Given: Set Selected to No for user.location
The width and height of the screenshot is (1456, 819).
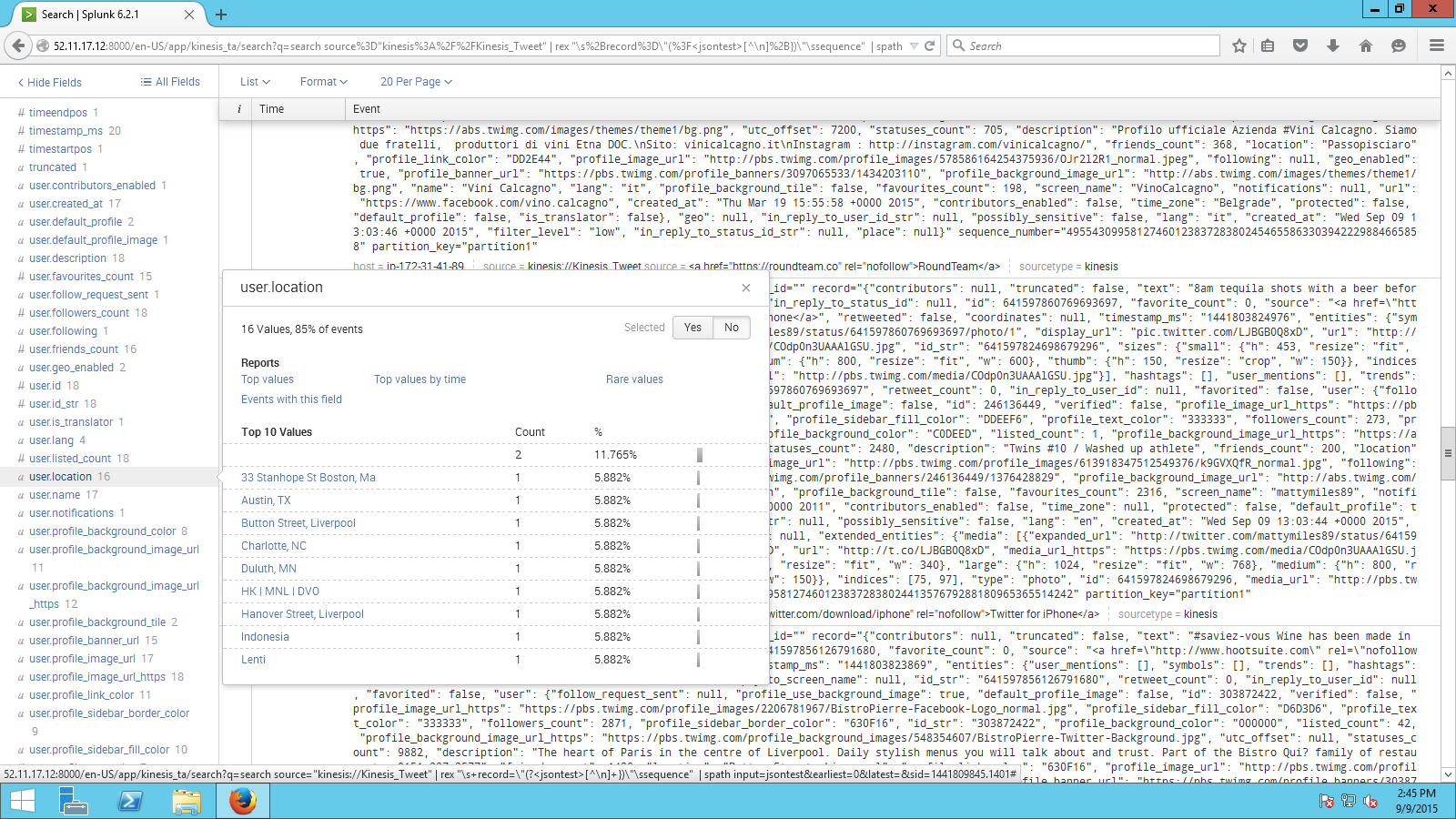Looking at the screenshot, I should (732, 328).
